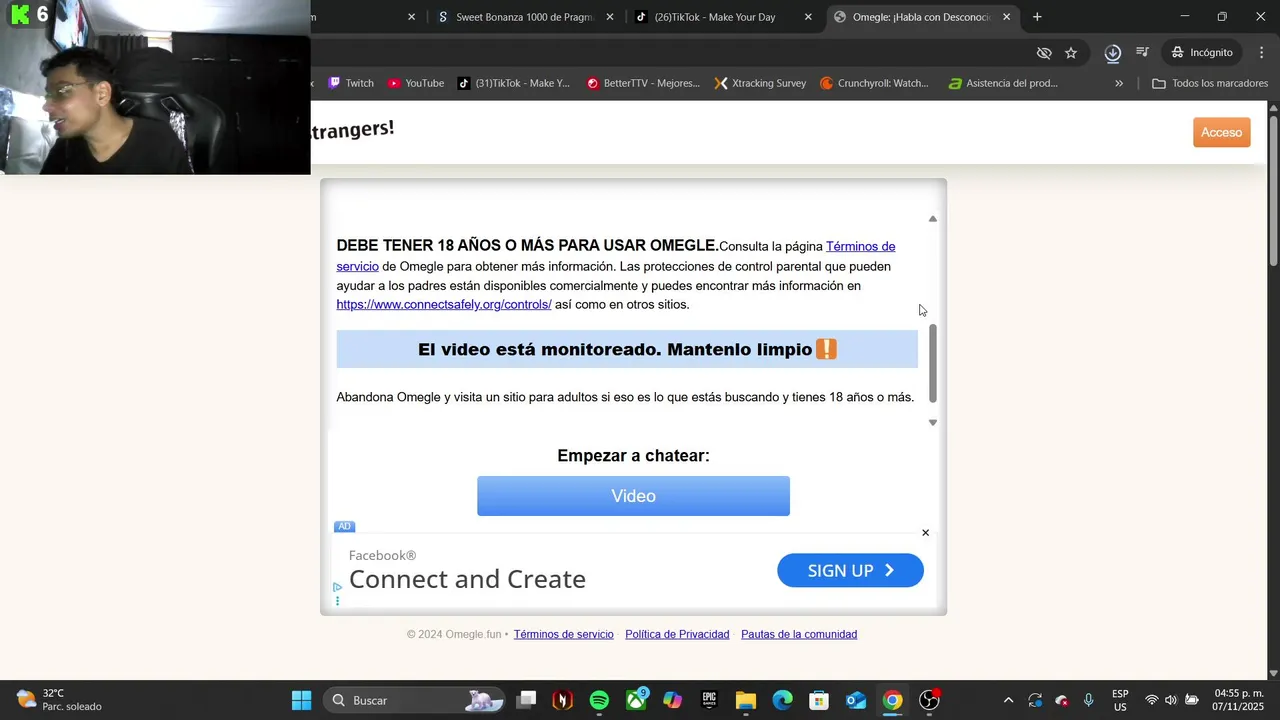Close the Facebook ad with the X

coord(925,533)
